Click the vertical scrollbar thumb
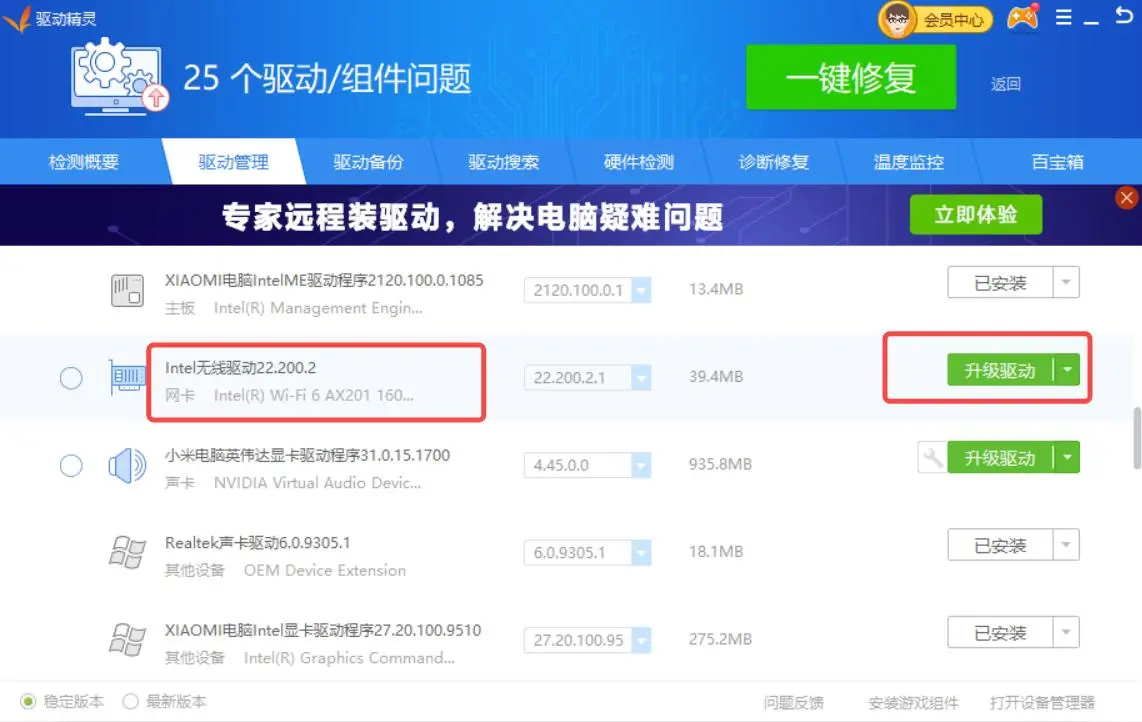This screenshot has height=722, width=1142. (1135, 437)
